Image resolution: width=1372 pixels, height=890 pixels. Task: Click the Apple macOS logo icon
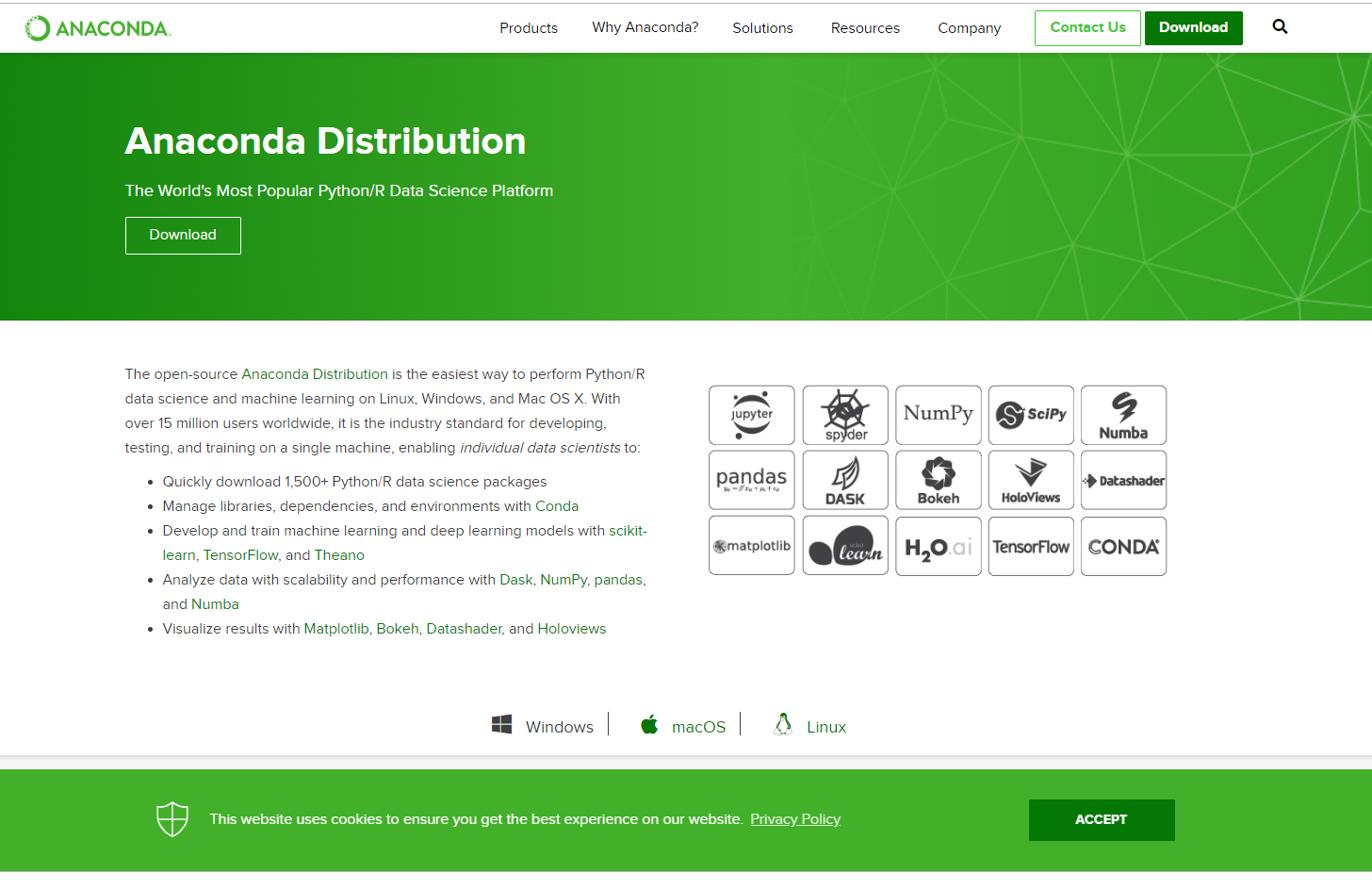coord(649,724)
